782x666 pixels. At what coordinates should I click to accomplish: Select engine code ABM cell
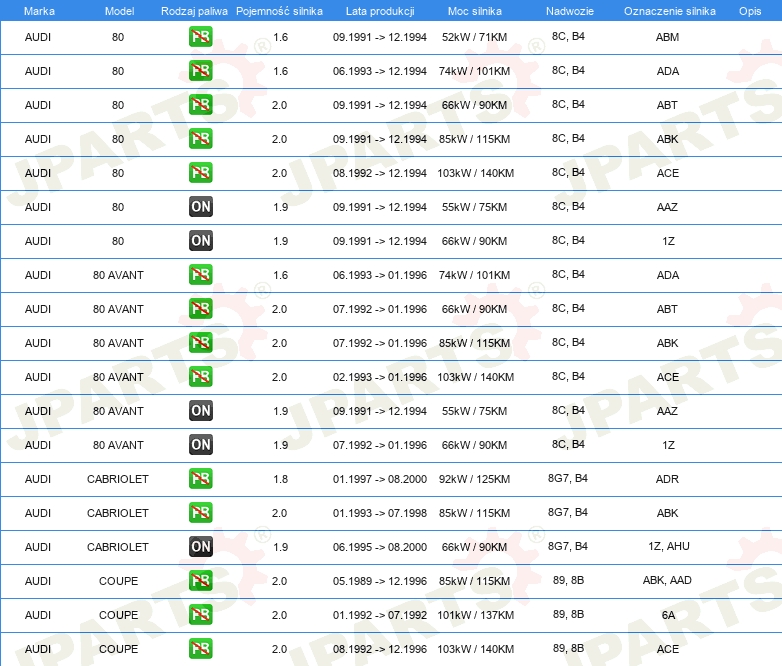pyautogui.click(x=667, y=37)
